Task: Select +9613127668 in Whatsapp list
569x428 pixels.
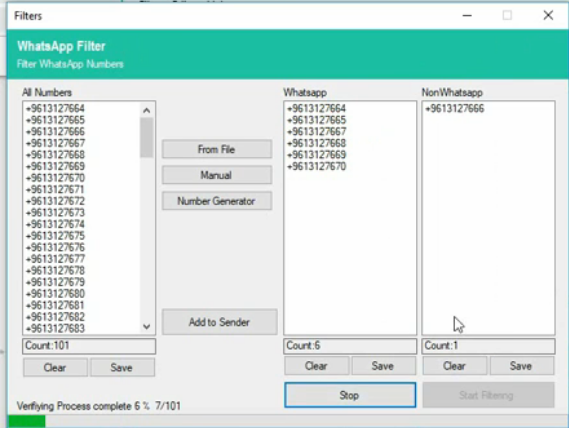Action: pyautogui.click(x=316, y=143)
